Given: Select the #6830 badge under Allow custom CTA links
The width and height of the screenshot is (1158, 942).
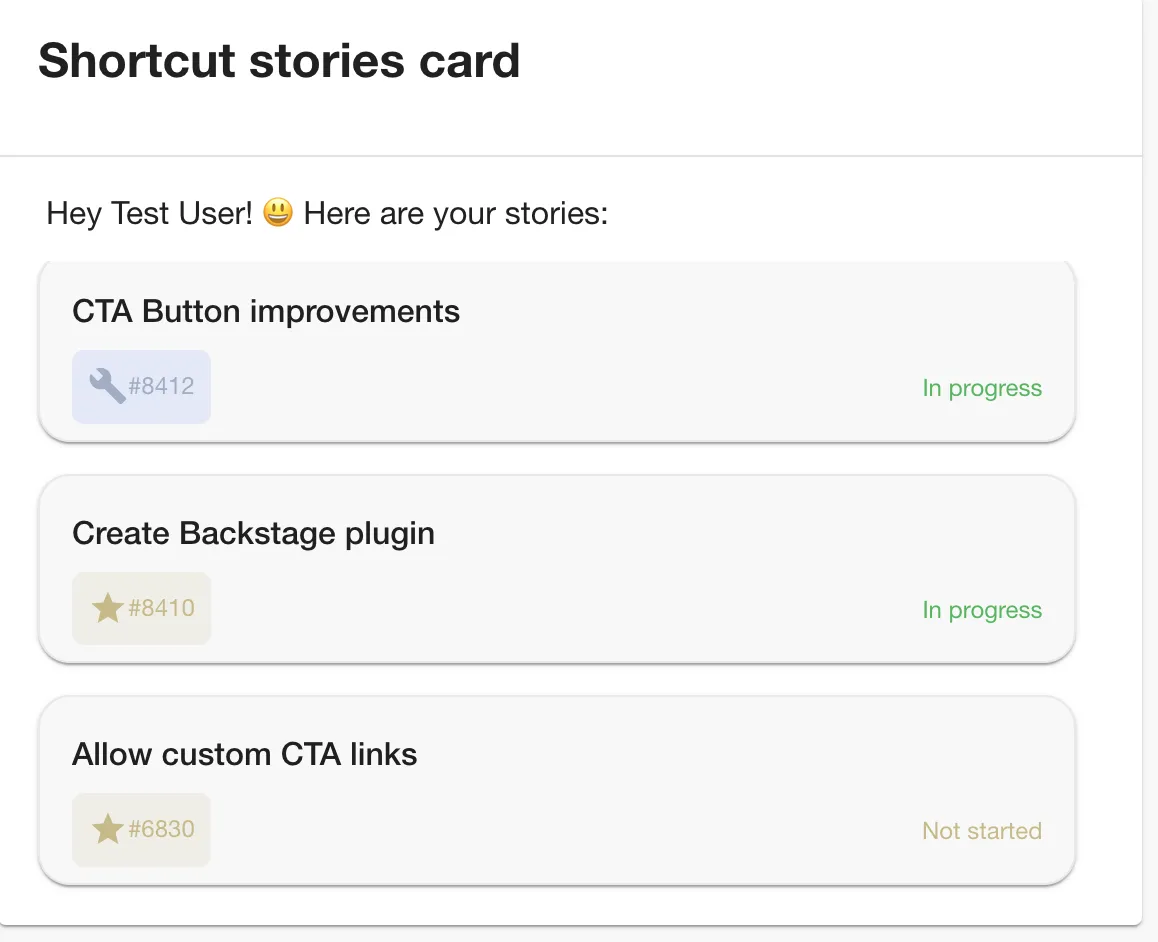Looking at the screenshot, I should pyautogui.click(x=141, y=829).
